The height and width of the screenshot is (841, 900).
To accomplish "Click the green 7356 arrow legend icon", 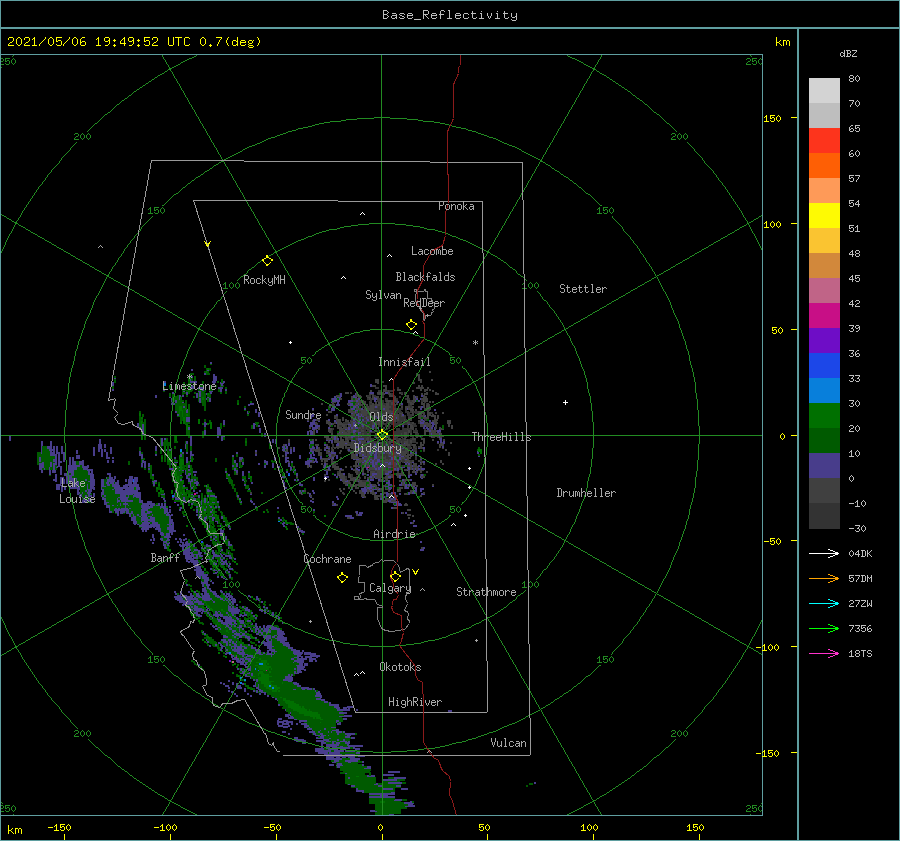I will coord(824,629).
